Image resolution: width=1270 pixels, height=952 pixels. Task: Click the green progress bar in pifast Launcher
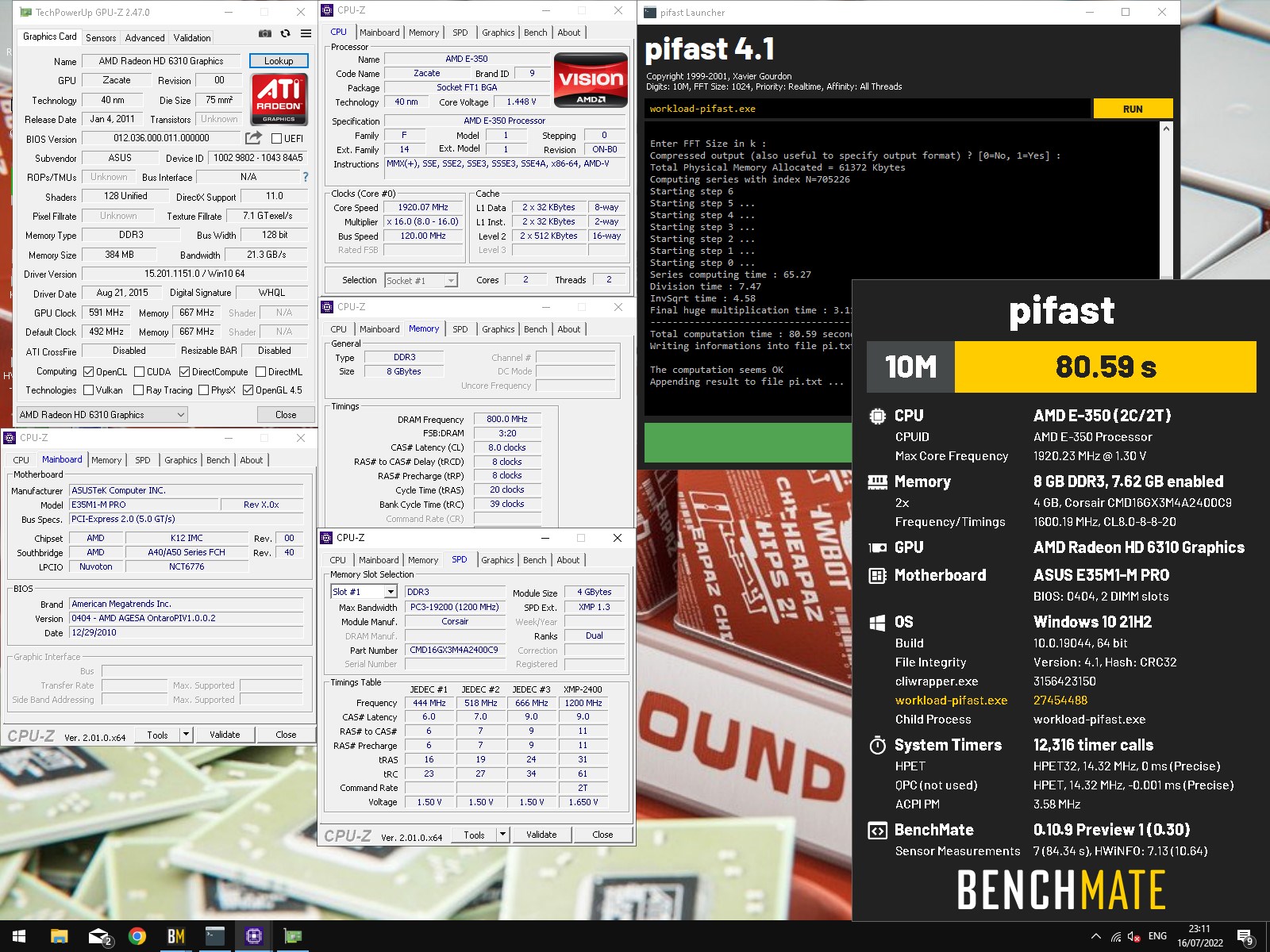pyautogui.click(x=748, y=442)
